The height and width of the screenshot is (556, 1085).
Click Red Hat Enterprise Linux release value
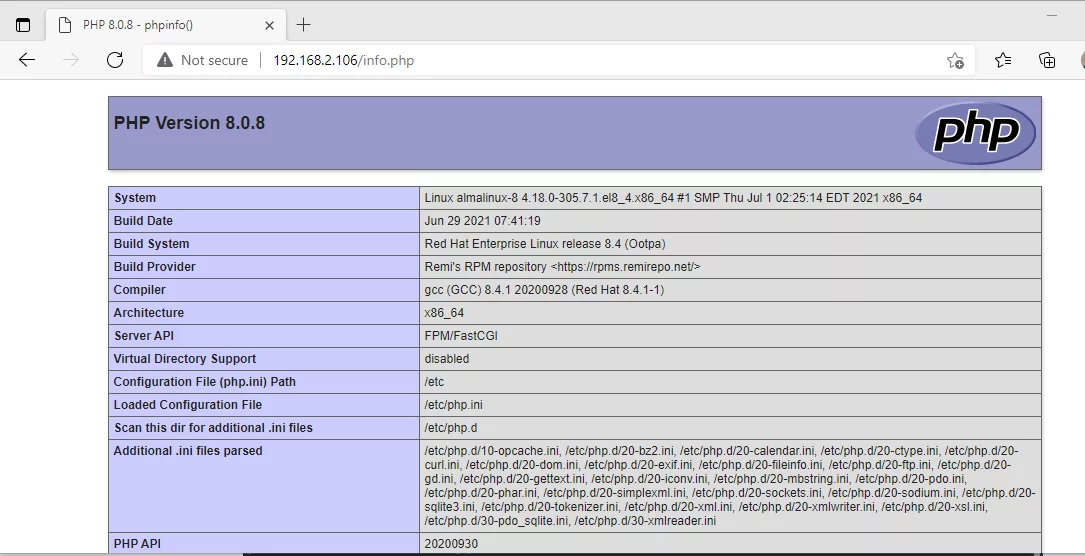click(x=545, y=243)
